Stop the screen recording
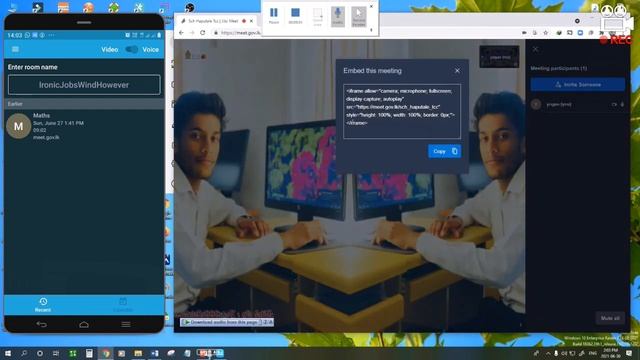The width and height of the screenshot is (640, 360). point(296,16)
